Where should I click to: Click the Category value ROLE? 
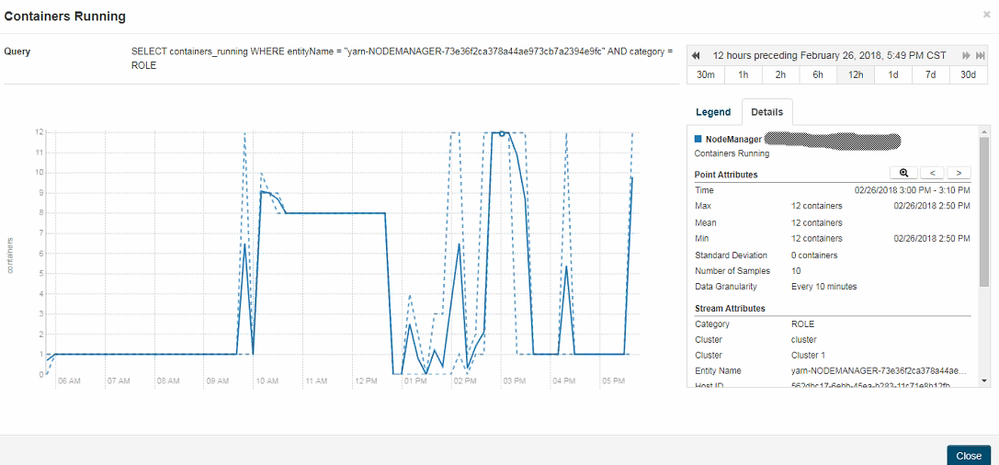(803, 324)
